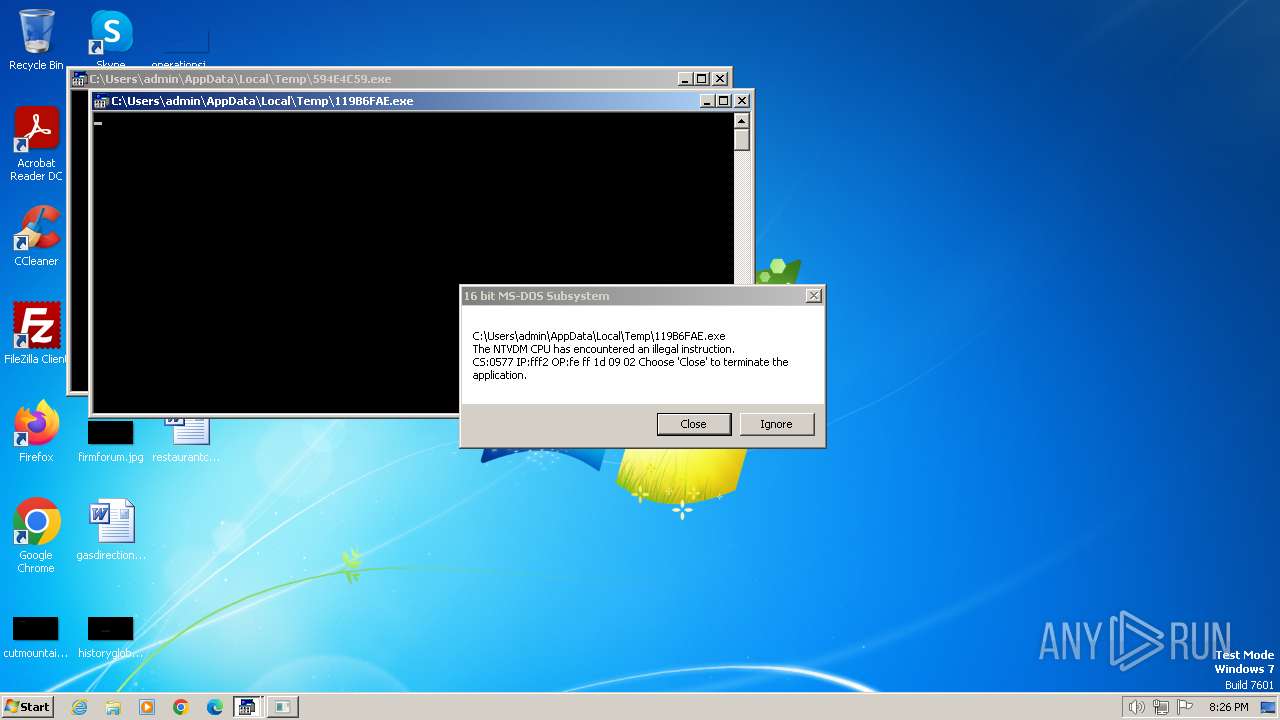Launch Google Chrome from the desktop
1280x720 pixels.
pos(36,536)
